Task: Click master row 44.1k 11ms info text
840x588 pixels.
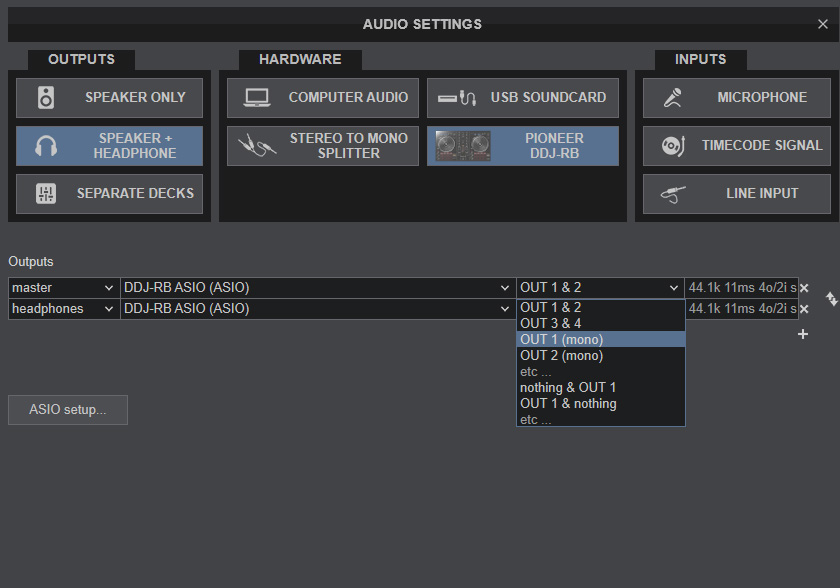Action: click(x=741, y=288)
